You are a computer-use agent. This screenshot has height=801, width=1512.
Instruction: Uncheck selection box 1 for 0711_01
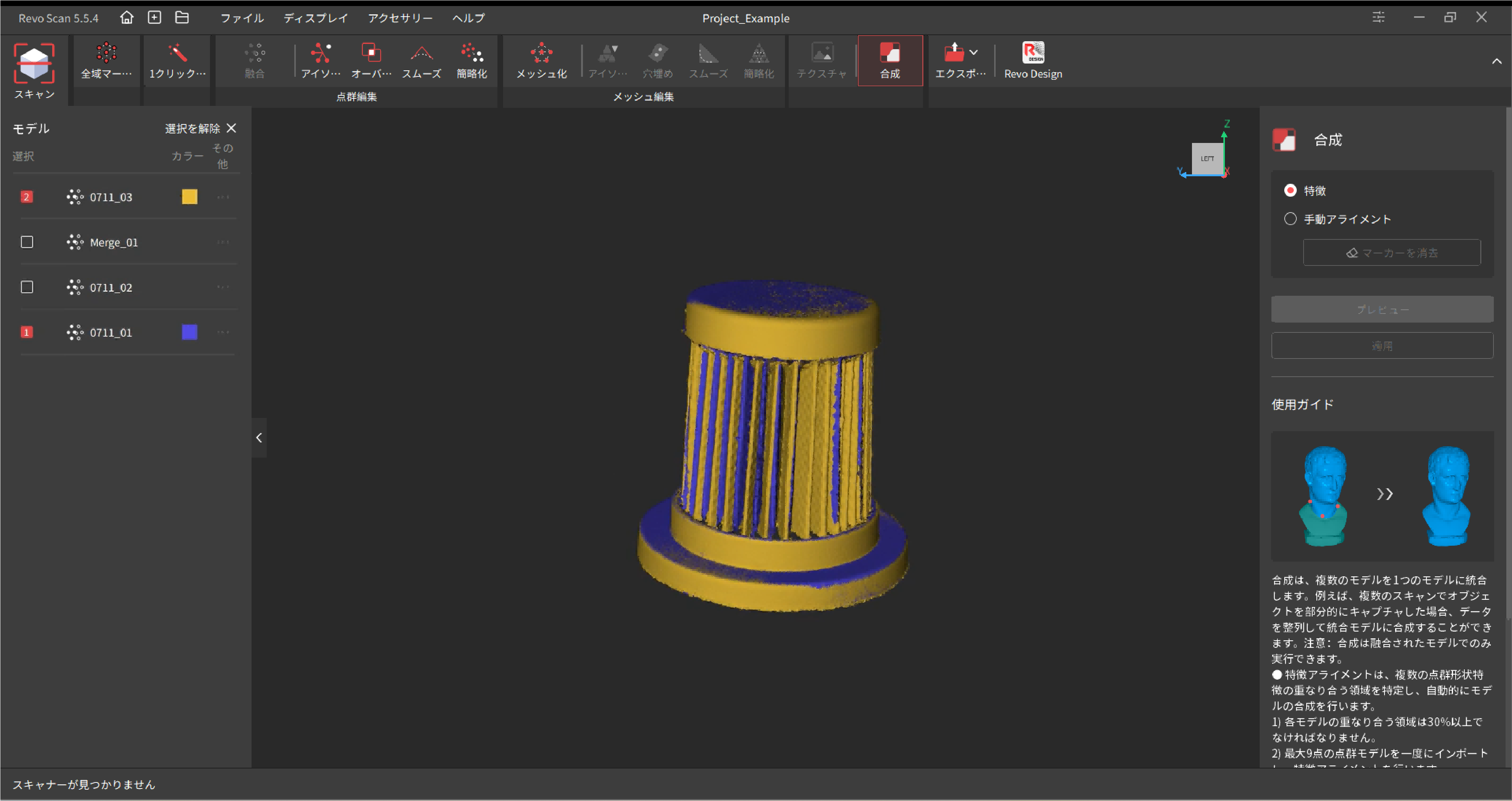26,333
